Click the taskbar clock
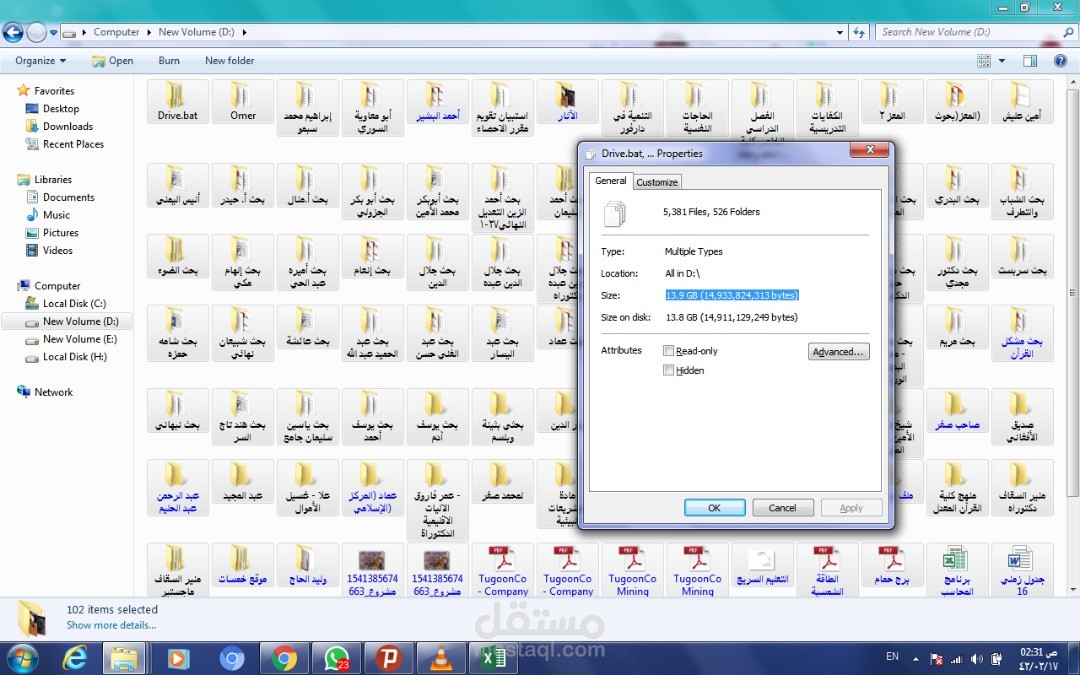Viewport: 1080px width, 675px height. pos(1039,658)
